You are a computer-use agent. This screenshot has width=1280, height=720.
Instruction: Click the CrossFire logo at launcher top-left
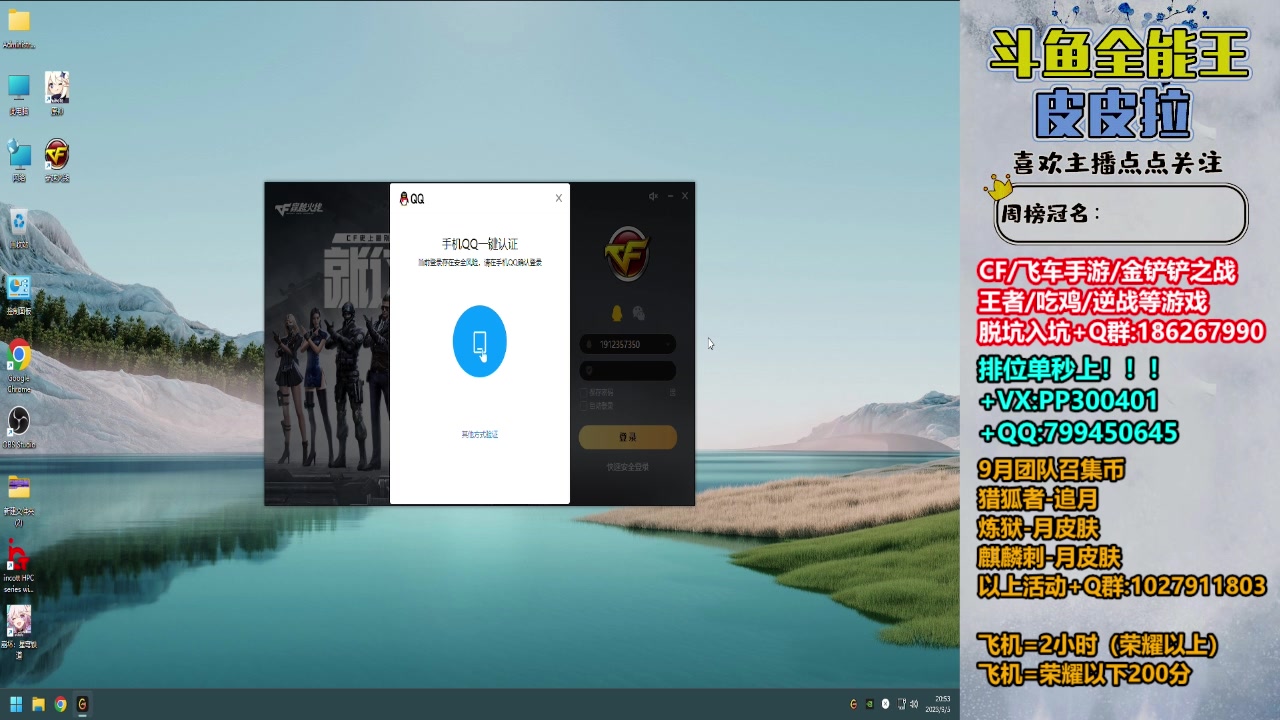coord(299,208)
